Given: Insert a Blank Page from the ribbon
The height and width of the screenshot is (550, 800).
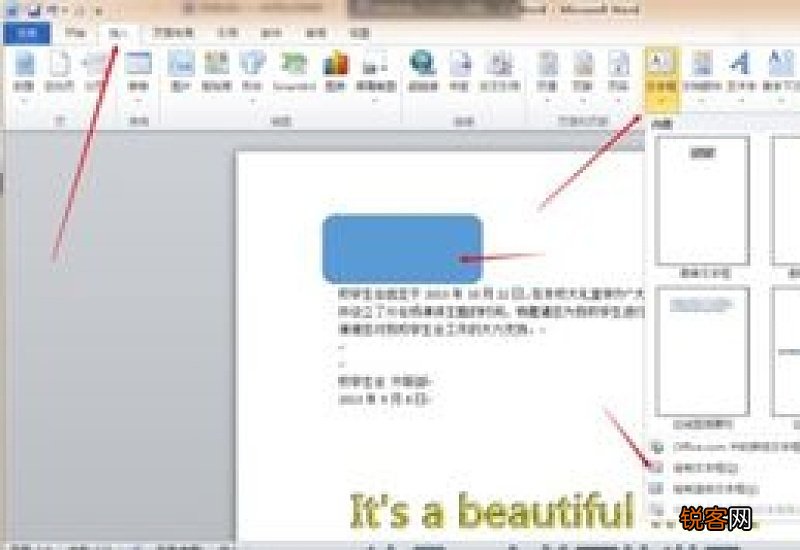Looking at the screenshot, I should click(x=59, y=71).
